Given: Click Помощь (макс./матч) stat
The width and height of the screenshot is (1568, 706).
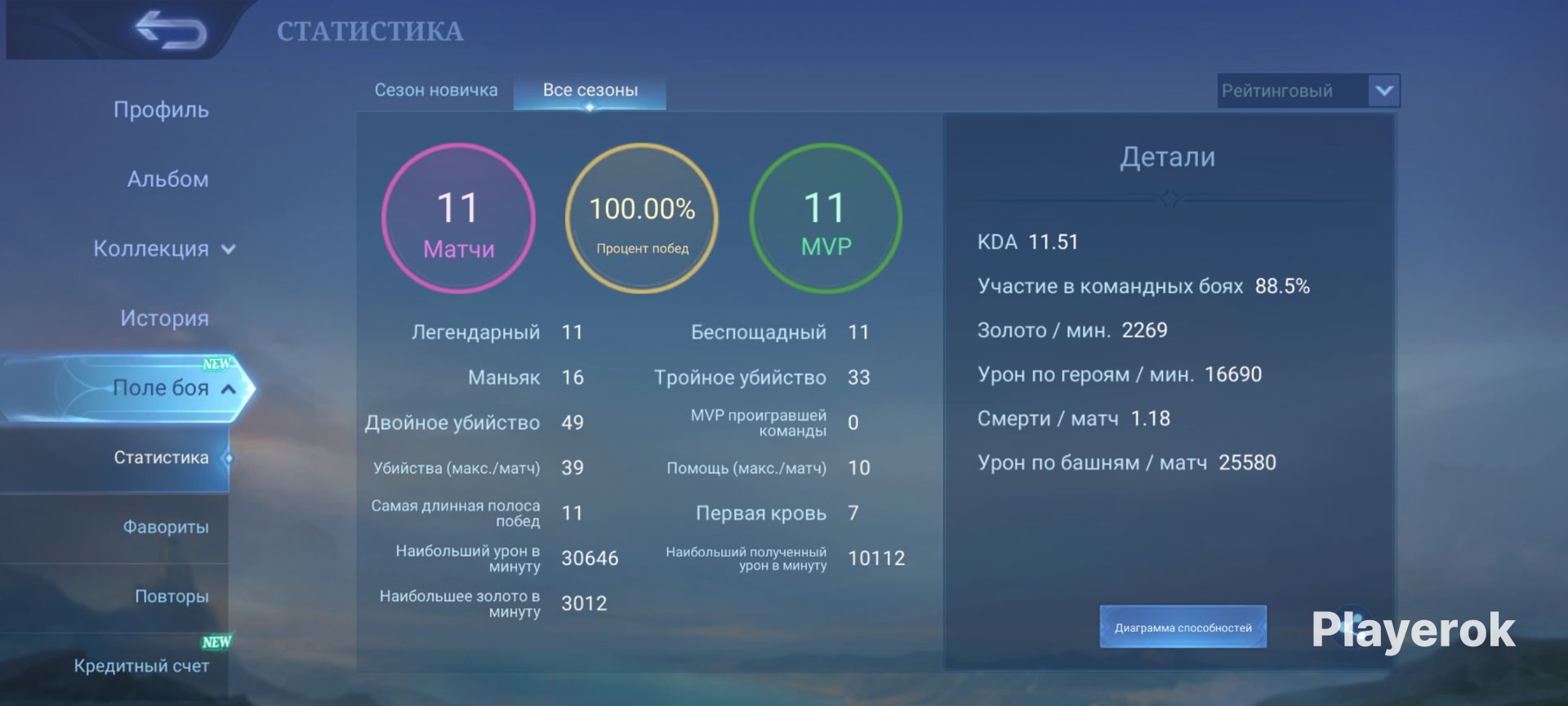Looking at the screenshot, I should 768,468.
